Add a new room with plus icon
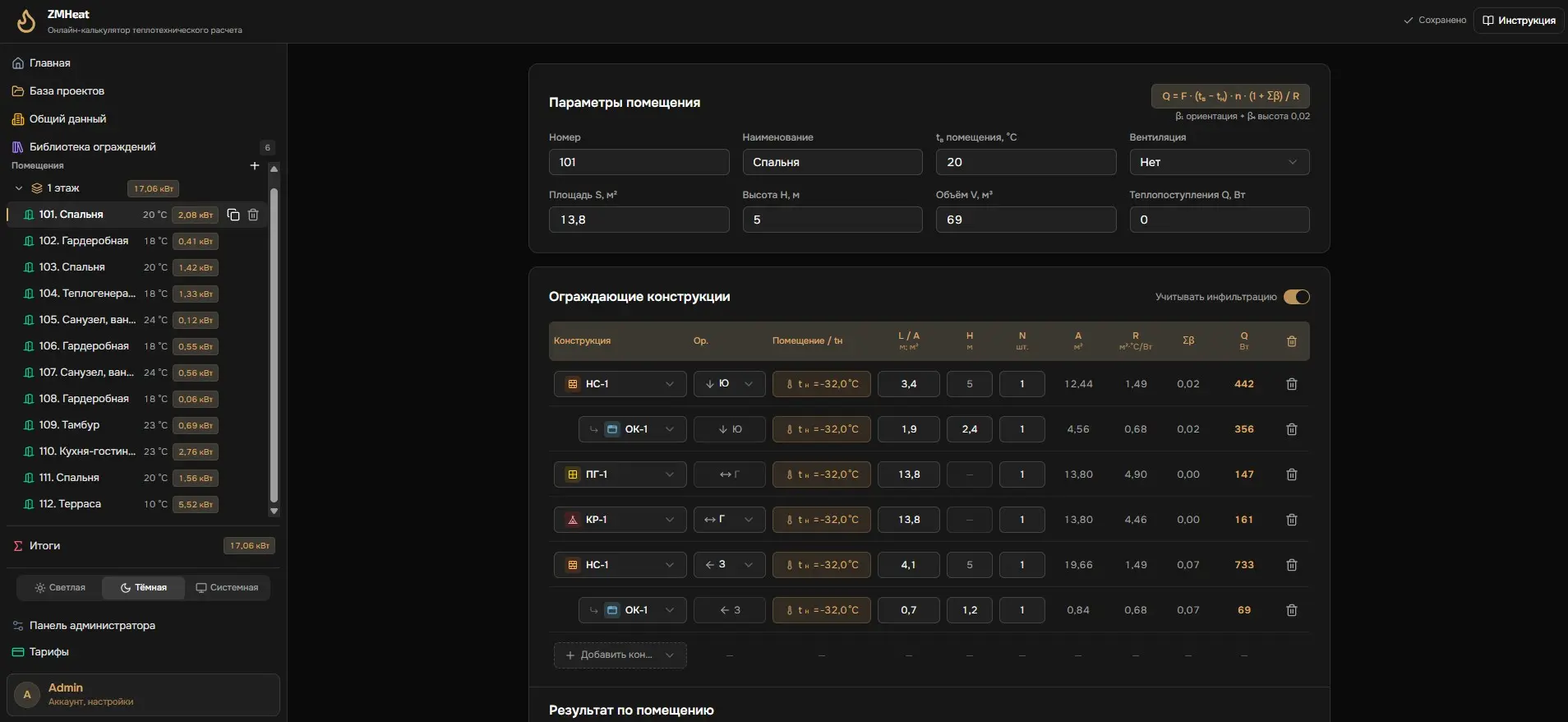Image resolution: width=1568 pixels, height=722 pixels. (255, 165)
